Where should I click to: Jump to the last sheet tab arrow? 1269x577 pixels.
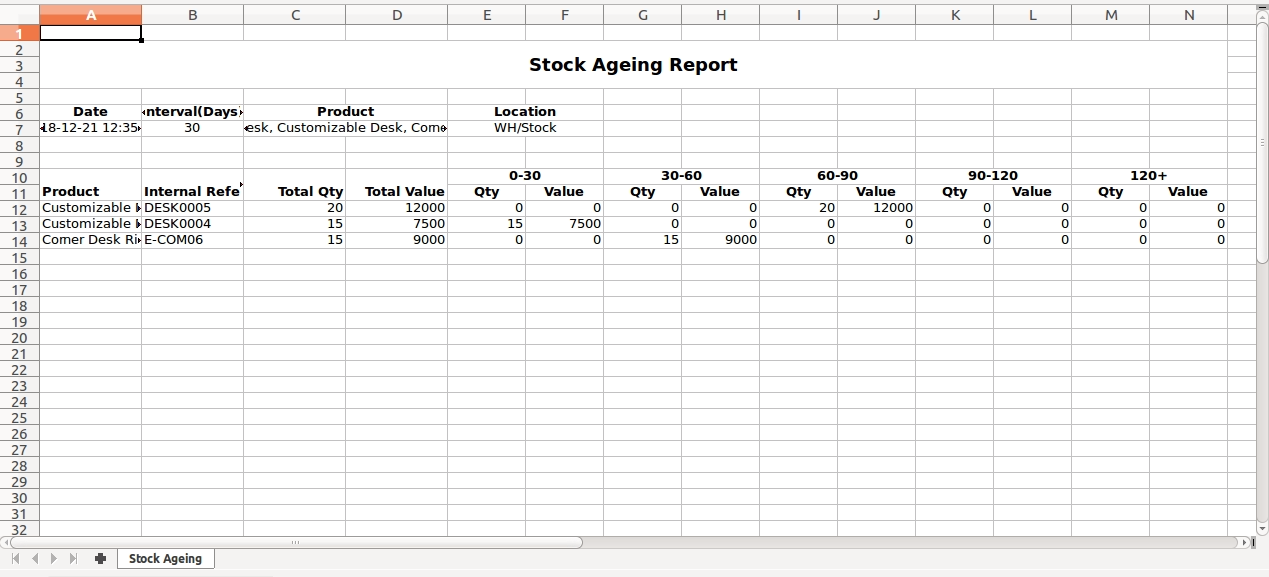pos(73,559)
